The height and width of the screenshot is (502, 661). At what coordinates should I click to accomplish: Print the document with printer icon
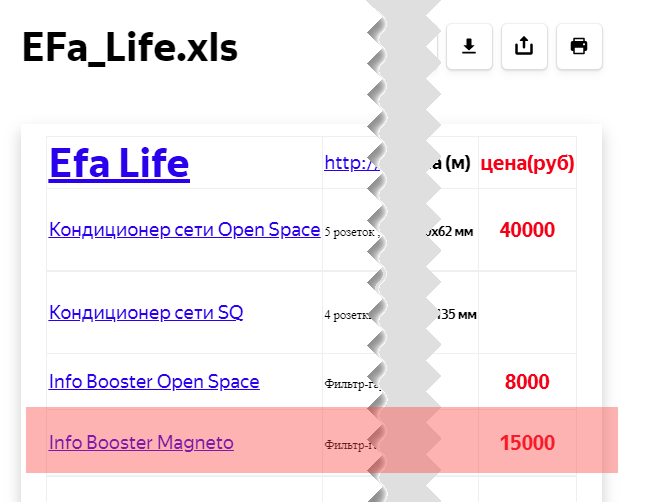point(579,46)
